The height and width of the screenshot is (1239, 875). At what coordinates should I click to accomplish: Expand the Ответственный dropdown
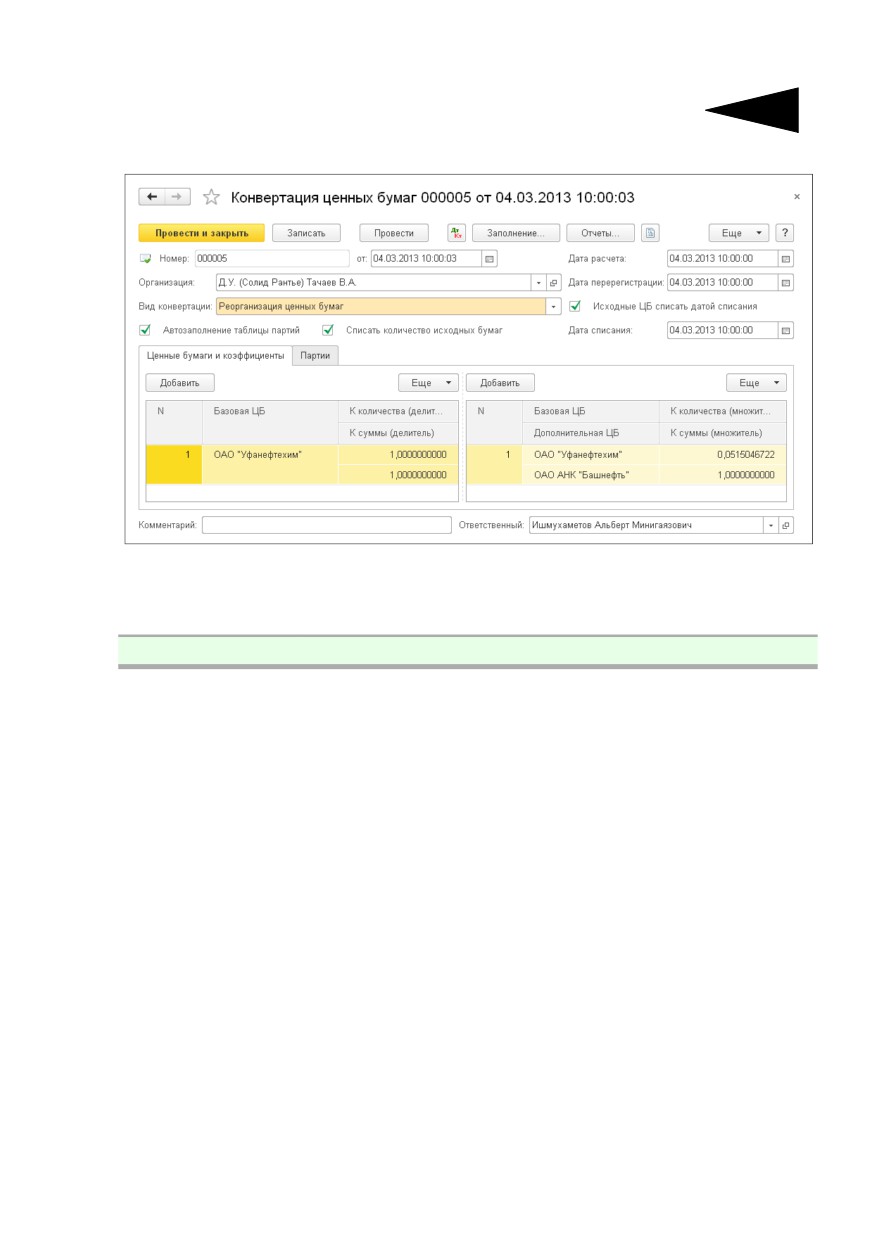[771, 525]
